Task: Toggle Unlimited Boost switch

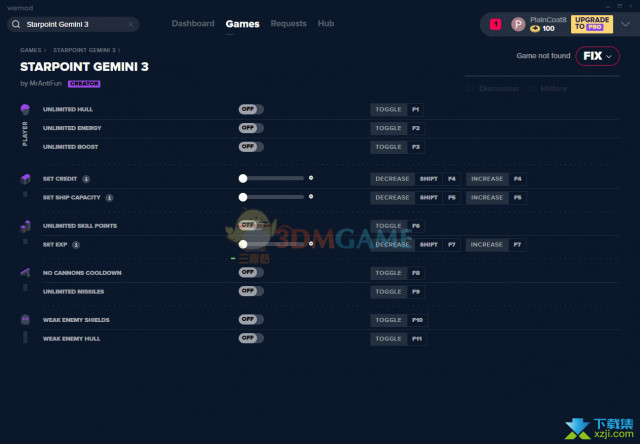Action: [251, 147]
